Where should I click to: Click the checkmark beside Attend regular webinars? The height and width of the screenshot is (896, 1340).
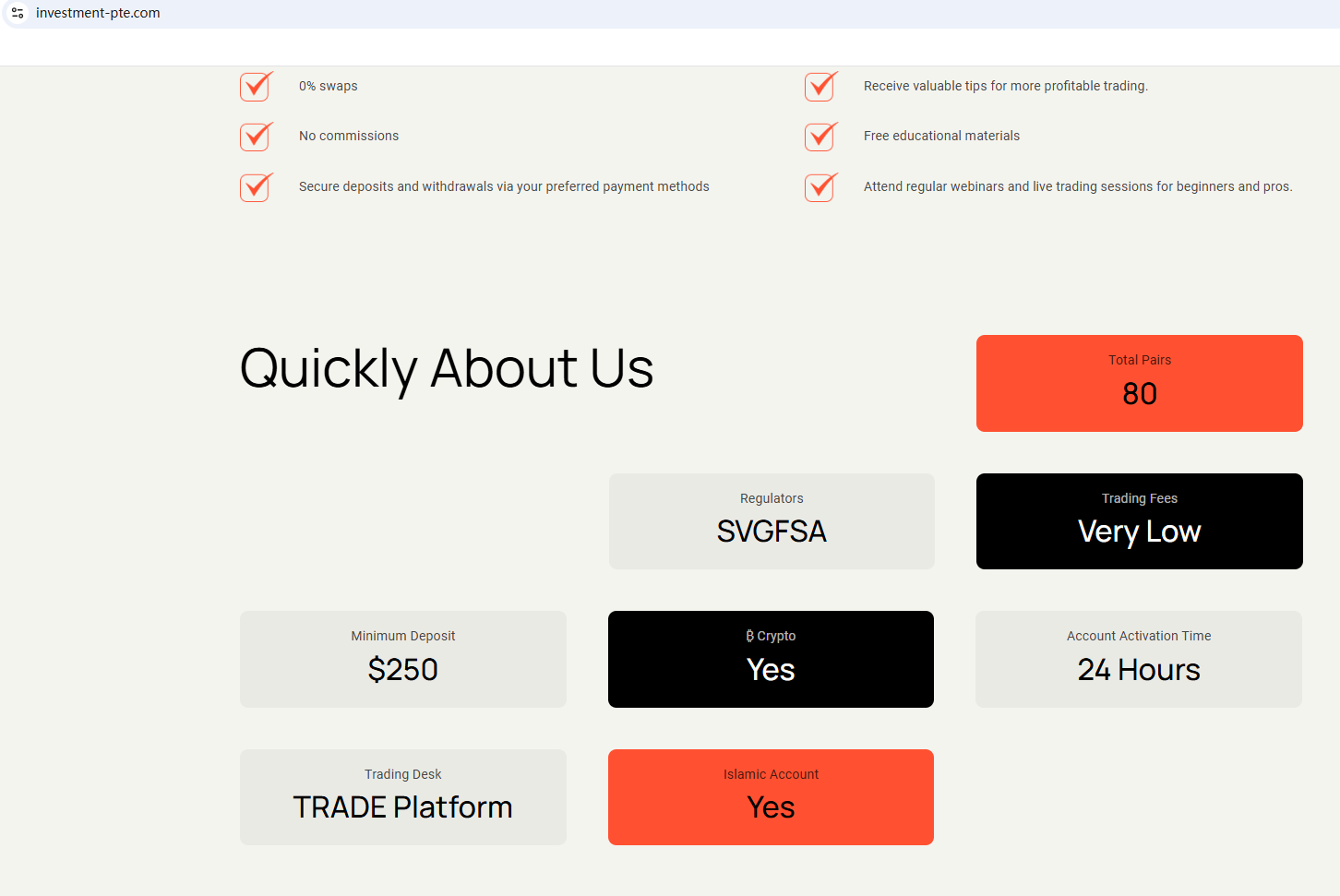820,187
